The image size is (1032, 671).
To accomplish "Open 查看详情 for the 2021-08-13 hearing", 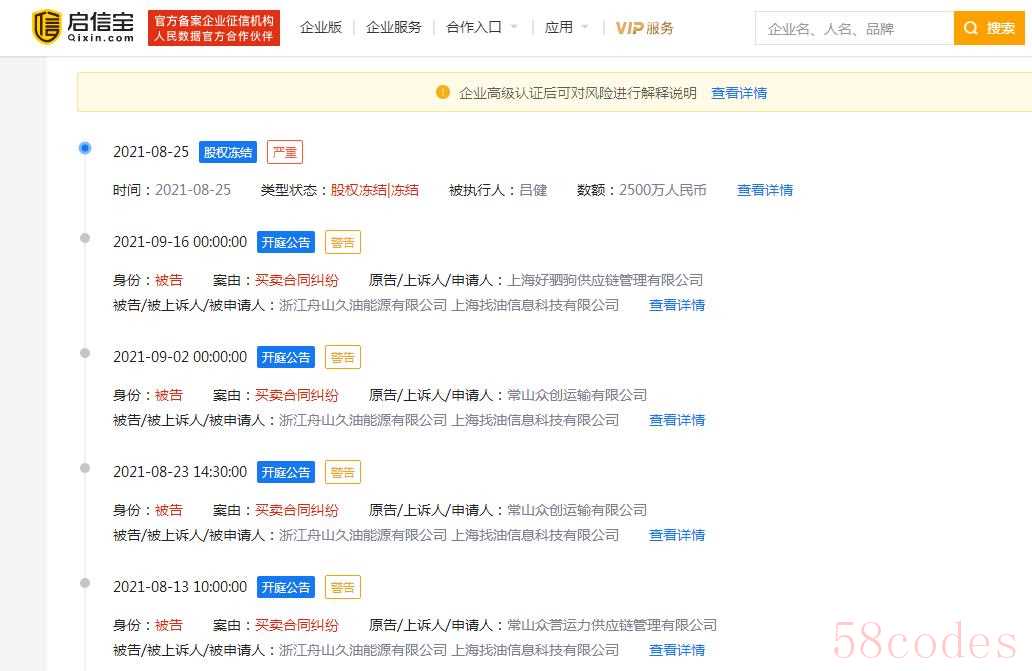I will coord(677,651).
